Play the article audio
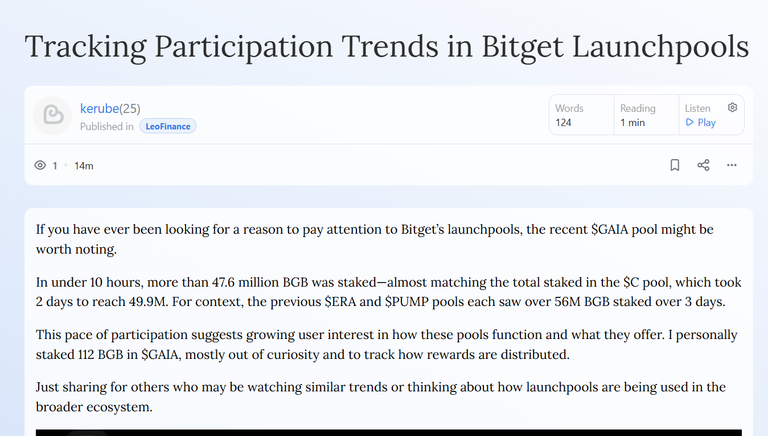The image size is (768, 436). [701, 122]
